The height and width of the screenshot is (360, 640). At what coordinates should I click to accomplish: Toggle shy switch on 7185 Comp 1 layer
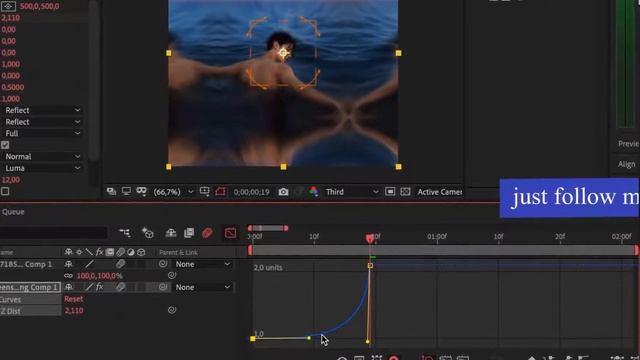click(69, 264)
